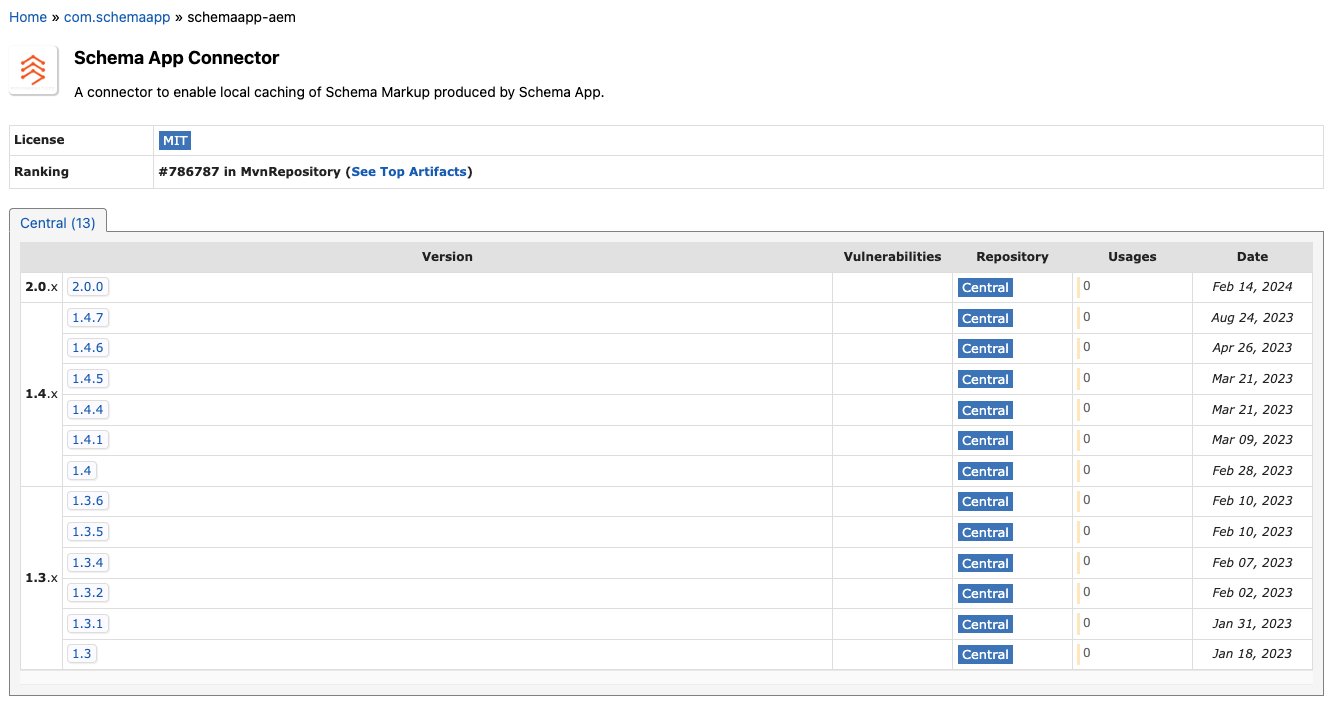The width and height of the screenshot is (1333, 702).
Task: Click Central badge in 1.3.1 row
Action: (x=985, y=625)
